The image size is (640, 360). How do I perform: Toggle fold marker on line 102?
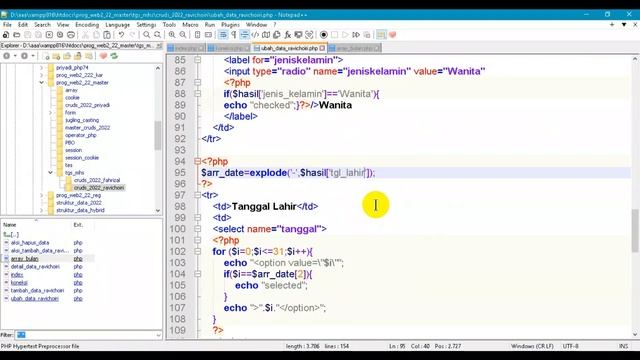[x=198, y=251]
